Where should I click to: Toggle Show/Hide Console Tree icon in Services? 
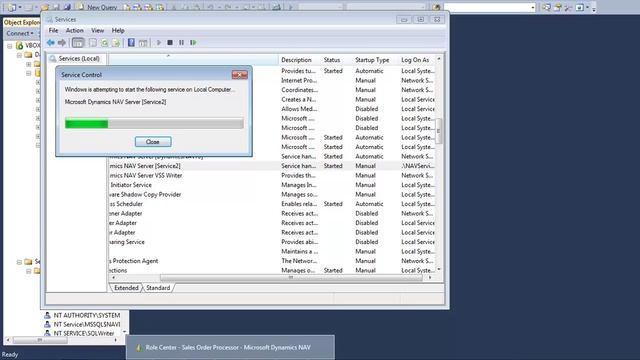[x=78, y=42]
